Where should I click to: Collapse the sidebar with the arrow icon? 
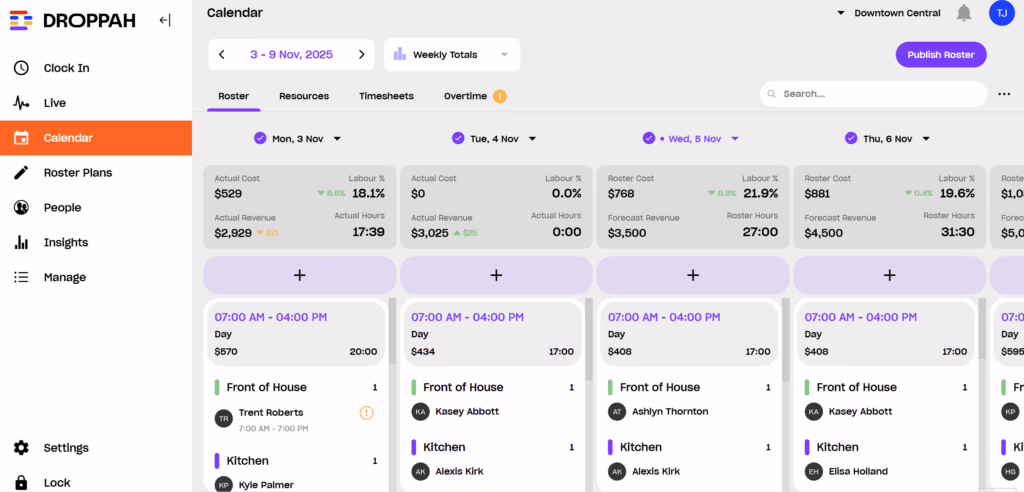click(x=165, y=20)
